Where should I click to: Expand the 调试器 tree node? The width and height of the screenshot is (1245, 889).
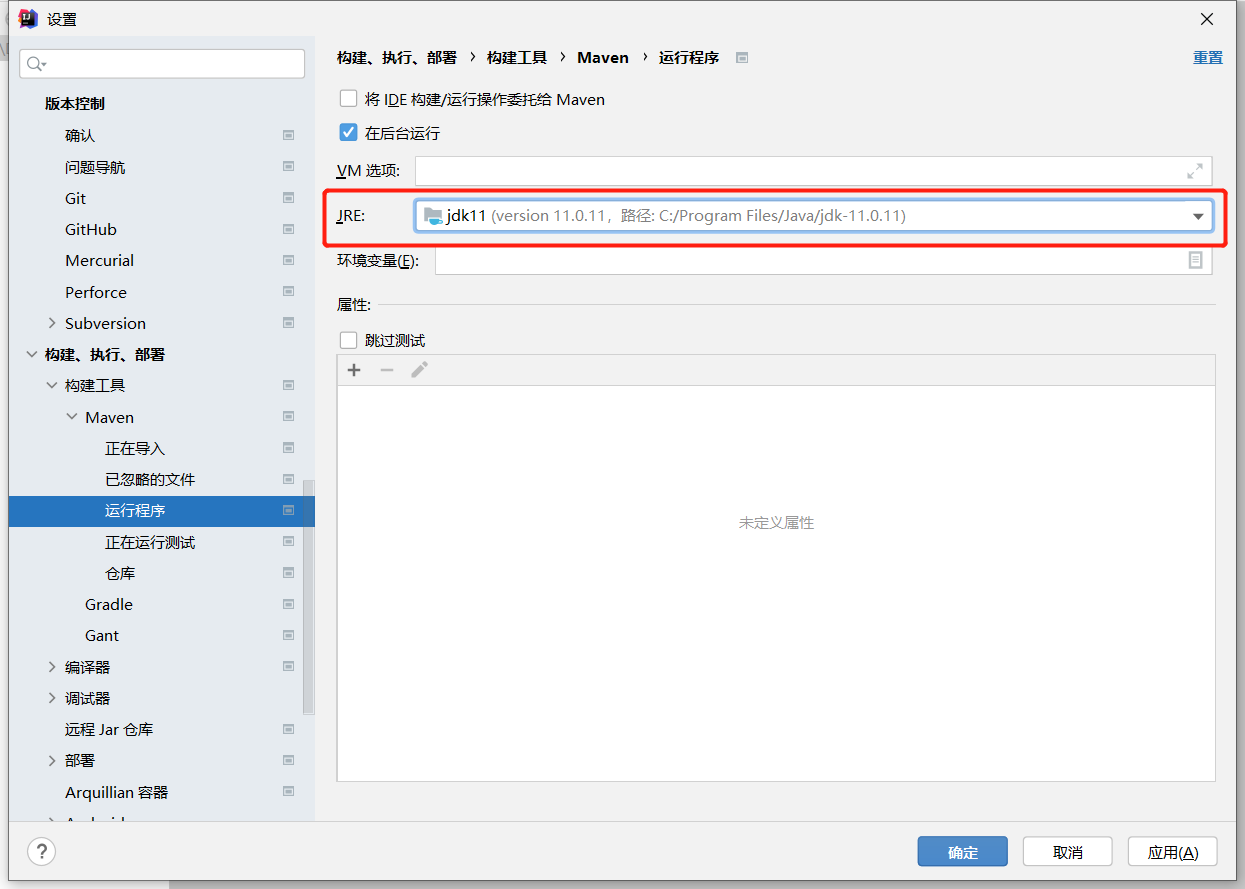[52, 698]
